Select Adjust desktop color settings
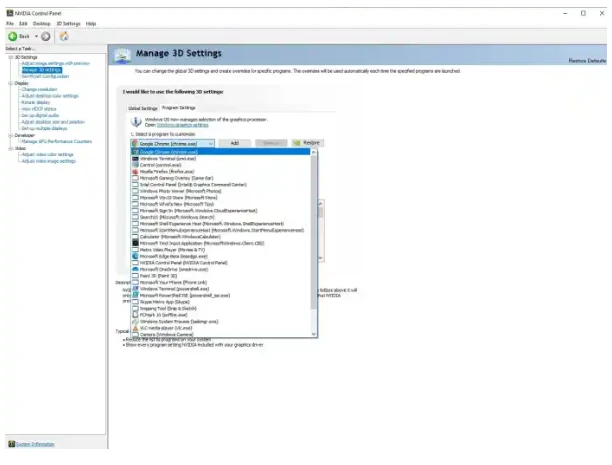The width and height of the screenshot is (612, 465). (x=50, y=96)
